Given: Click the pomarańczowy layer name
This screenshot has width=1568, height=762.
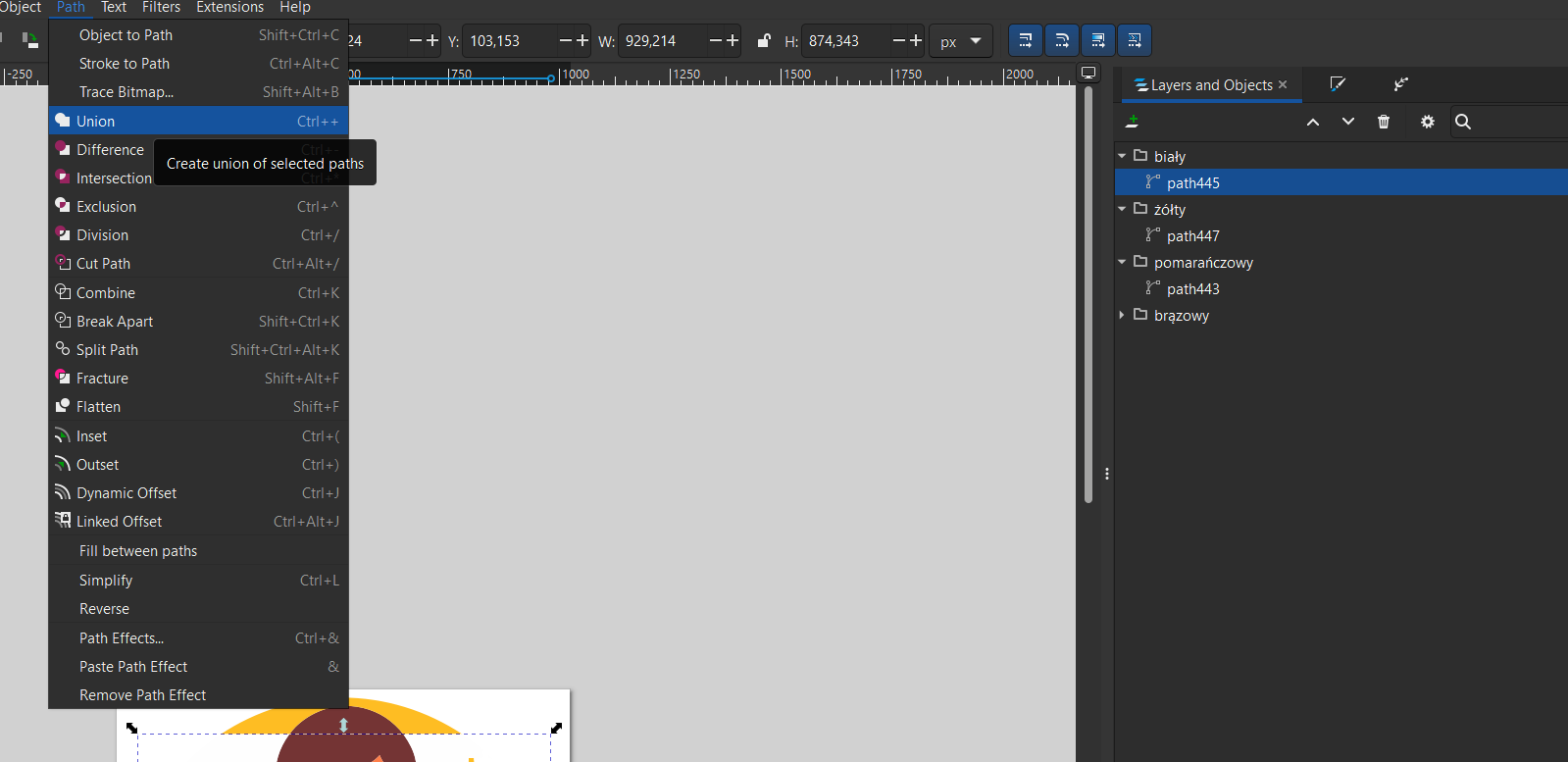Looking at the screenshot, I should [x=1203, y=263].
